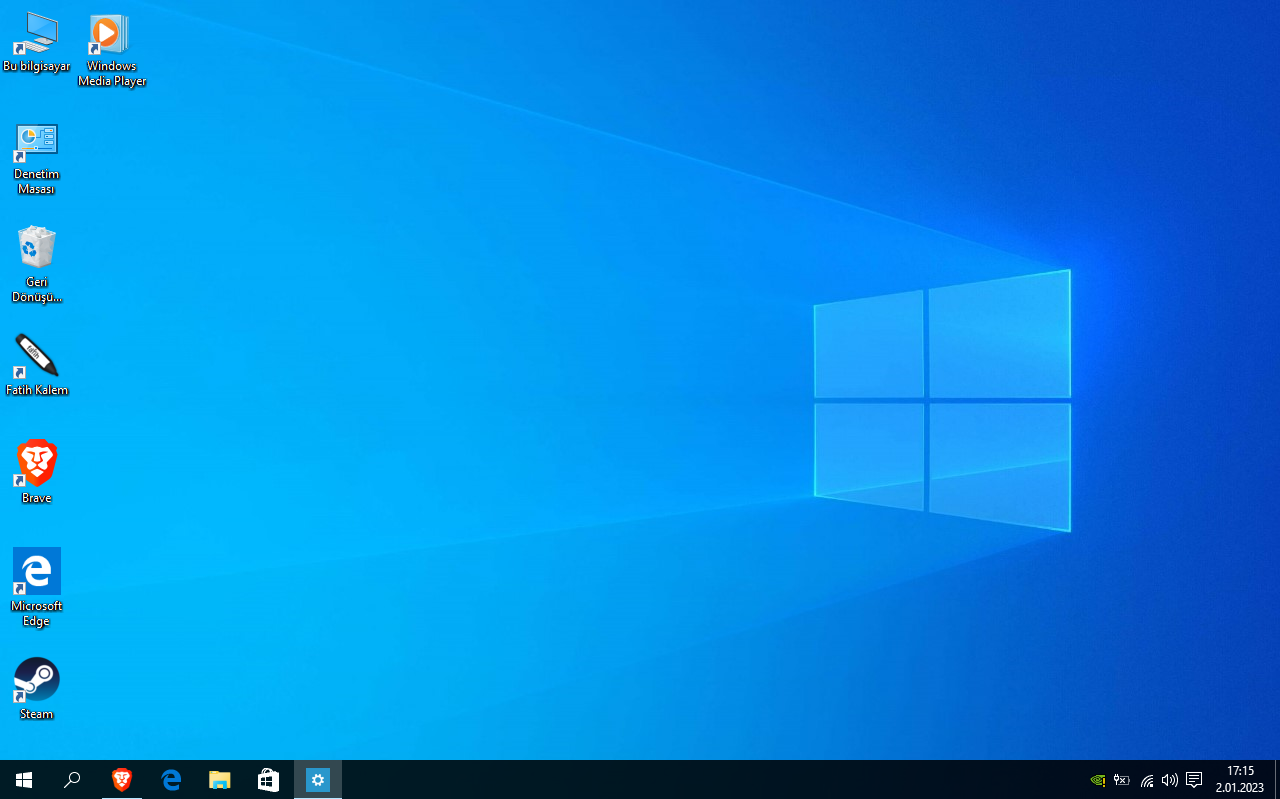Select the Steam desktop shortcut

[x=37, y=688]
